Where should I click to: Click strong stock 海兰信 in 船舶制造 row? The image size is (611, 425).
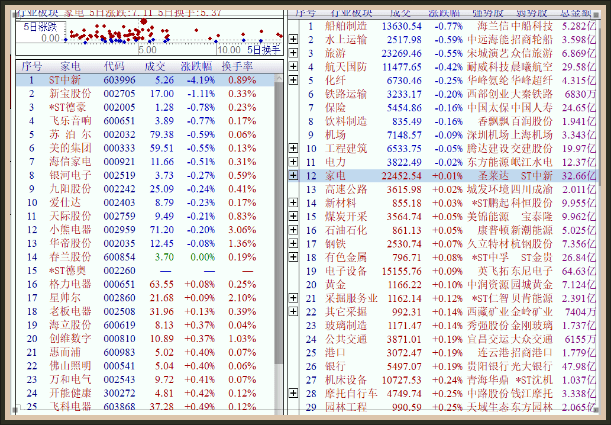[x=493, y=26]
